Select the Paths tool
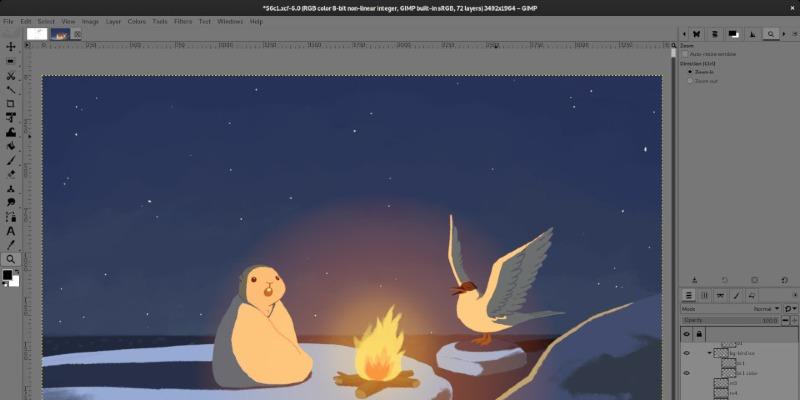 click(x=11, y=216)
